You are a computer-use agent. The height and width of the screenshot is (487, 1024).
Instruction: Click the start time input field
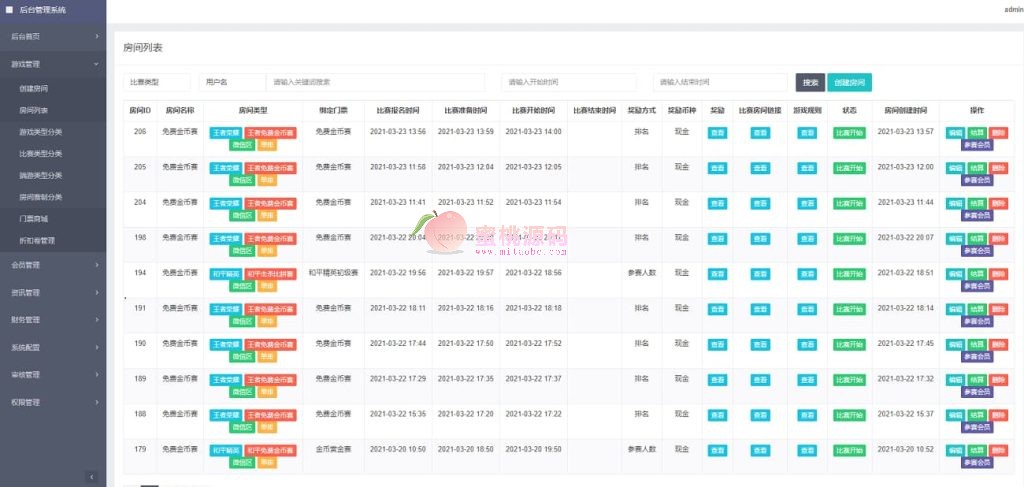(x=569, y=82)
